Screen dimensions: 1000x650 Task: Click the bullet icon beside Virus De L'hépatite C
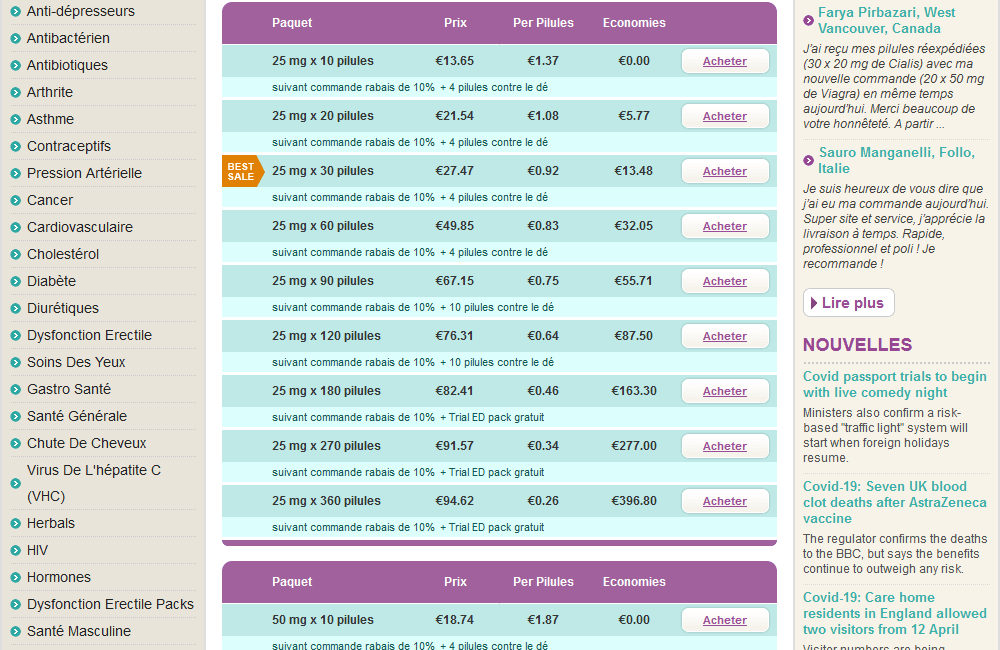tap(16, 484)
